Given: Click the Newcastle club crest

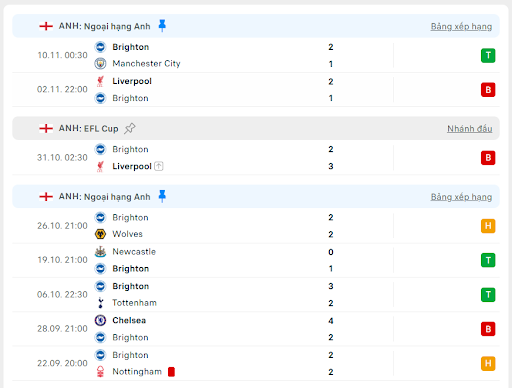Looking at the screenshot, I should pos(100,252).
